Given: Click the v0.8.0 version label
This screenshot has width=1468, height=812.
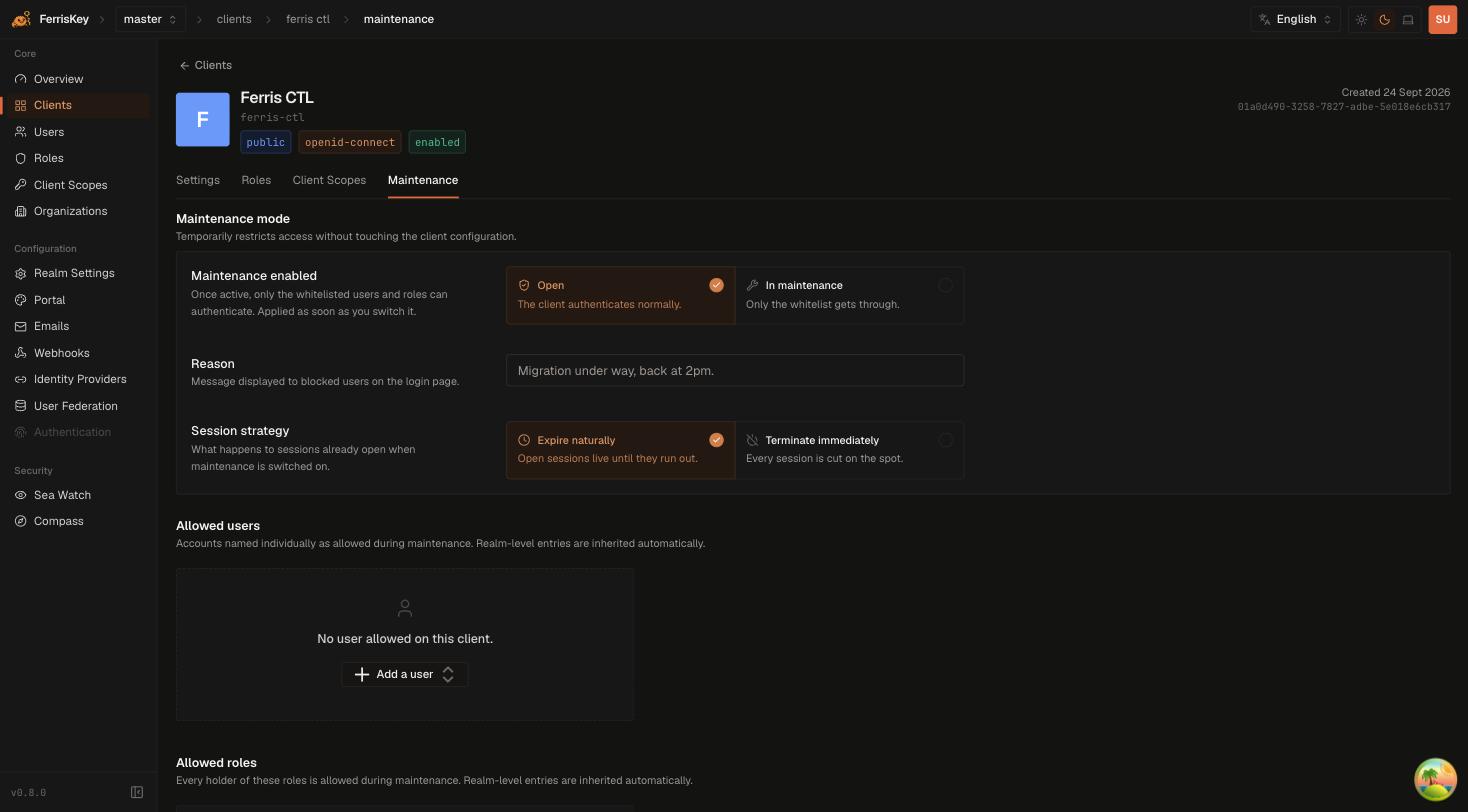Looking at the screenshot, I should (29, 793).
